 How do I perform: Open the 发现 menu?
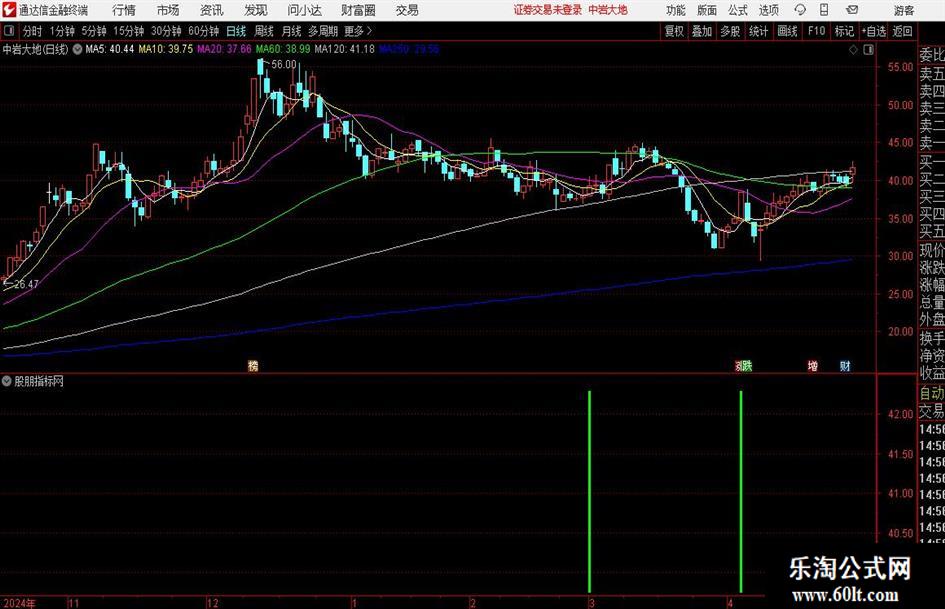click(x=256, y=10)
